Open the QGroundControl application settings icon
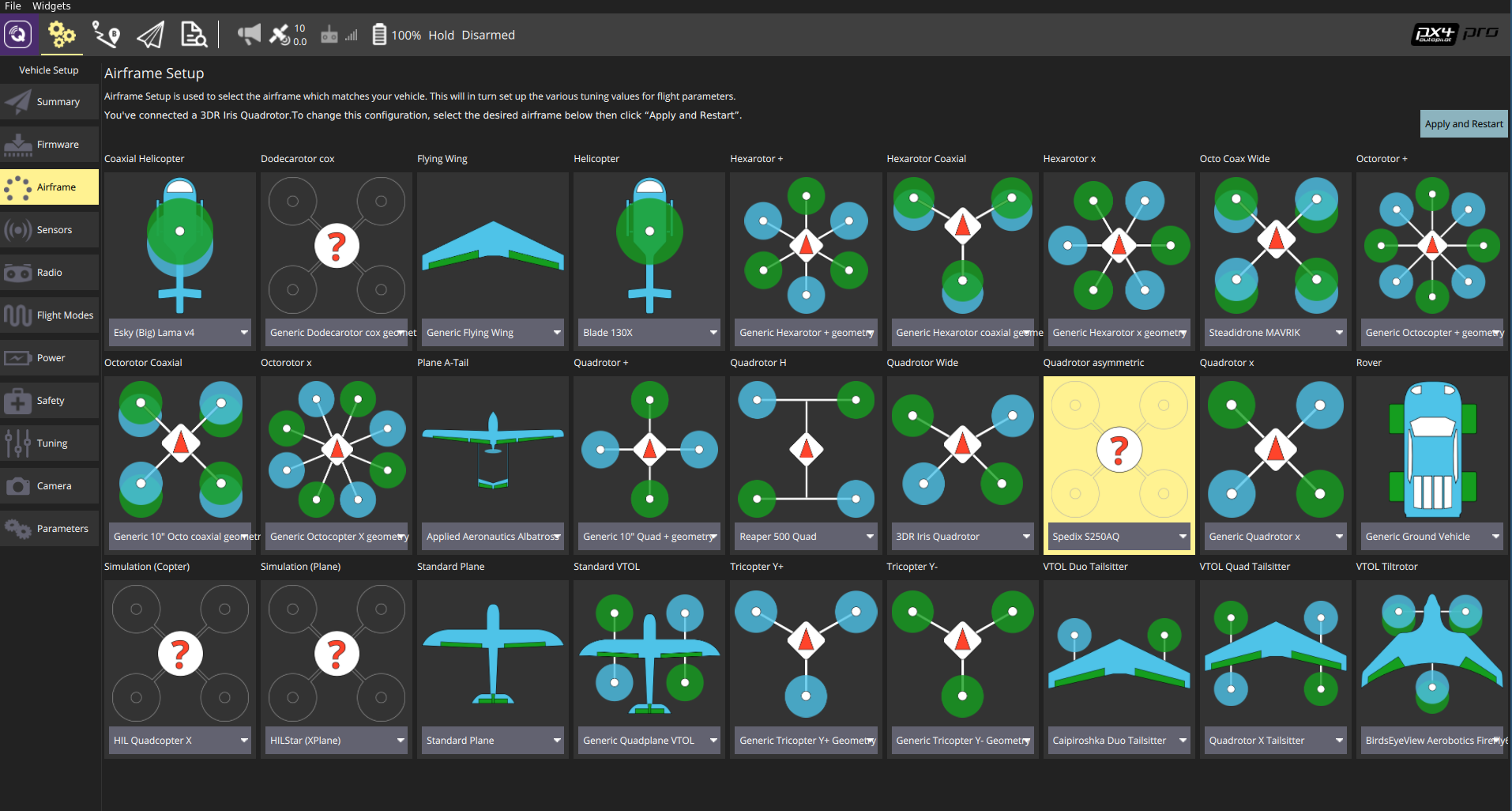The width and height of the screenshot is (1512, 811). click(18, 35)
